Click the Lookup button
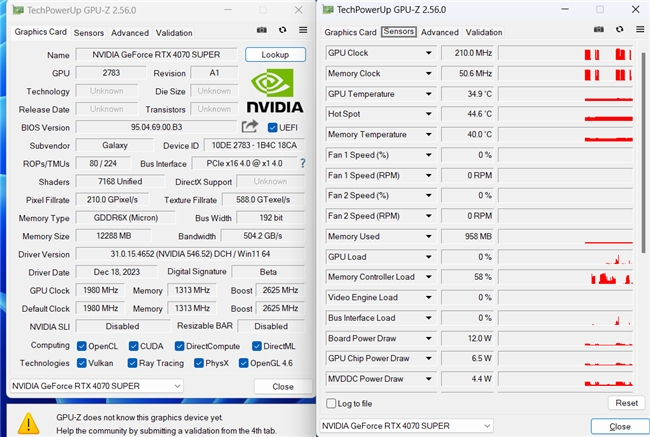This screenshot has width=650, height=437. point(275,55)
